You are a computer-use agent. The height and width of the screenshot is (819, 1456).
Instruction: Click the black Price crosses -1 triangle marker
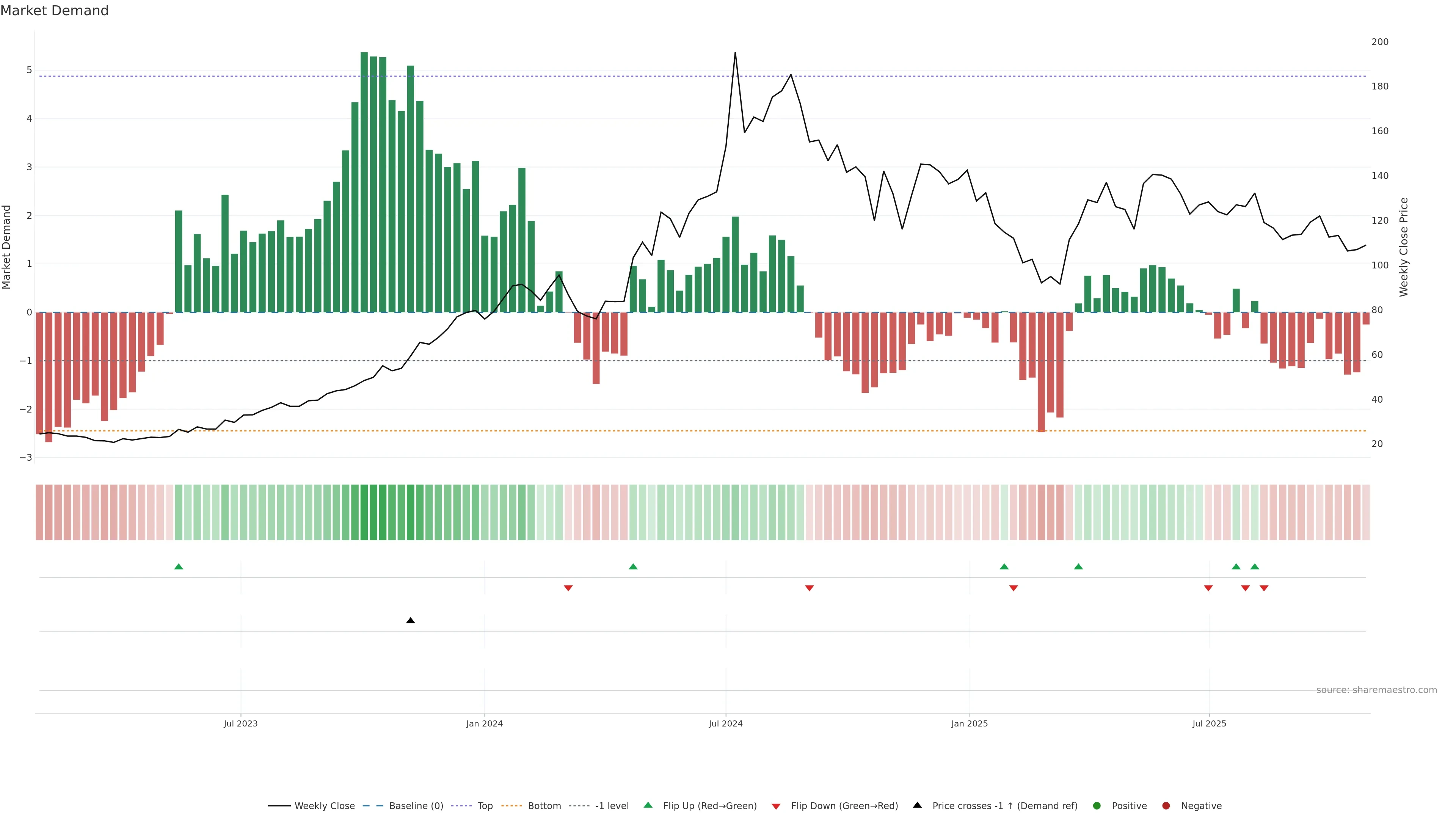point(410,621)
